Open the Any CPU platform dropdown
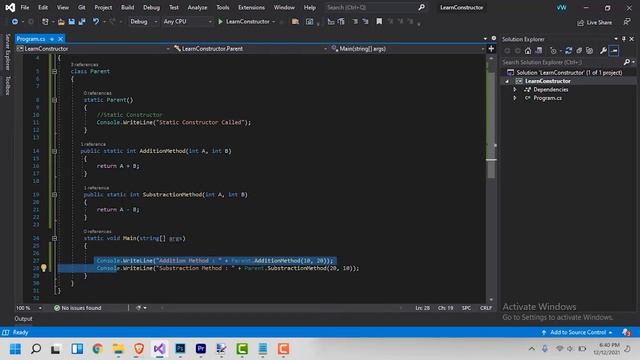 [x=187, y=22]
